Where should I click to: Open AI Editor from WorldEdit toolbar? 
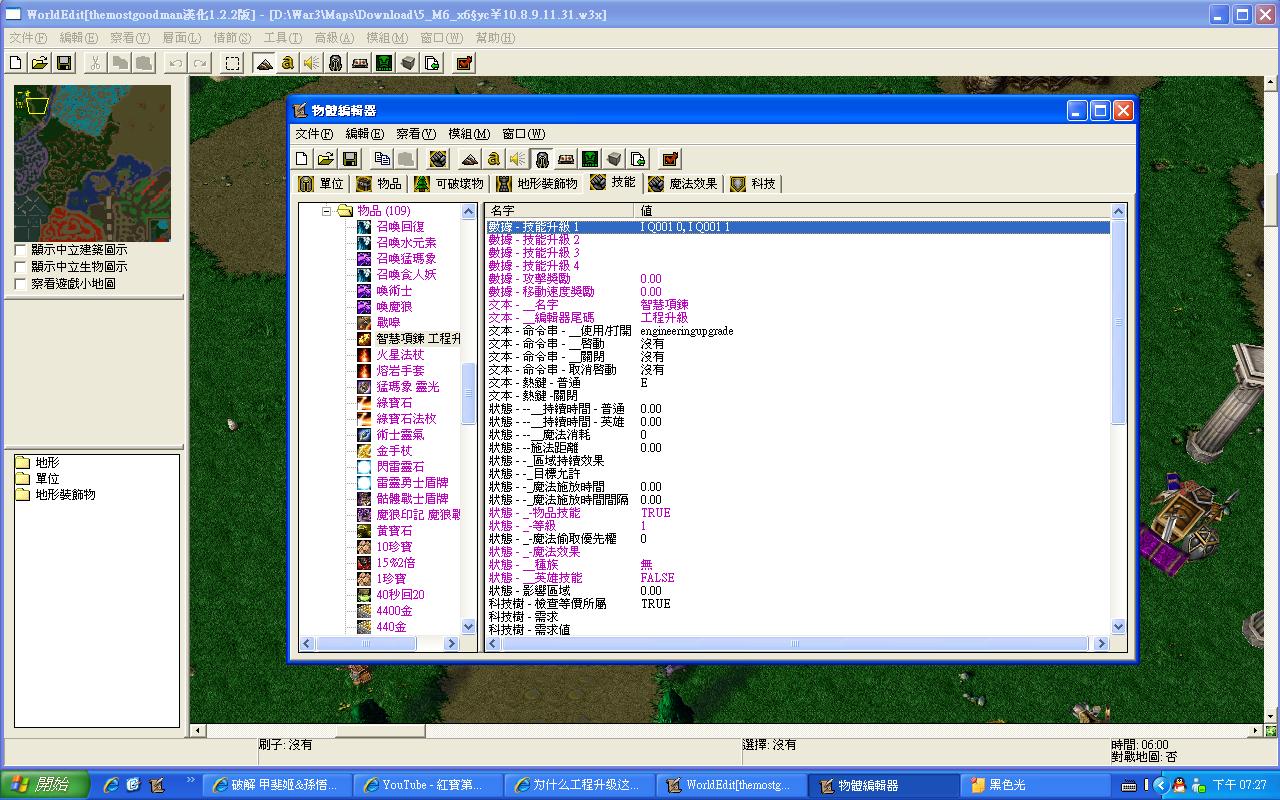click(384, 63)
